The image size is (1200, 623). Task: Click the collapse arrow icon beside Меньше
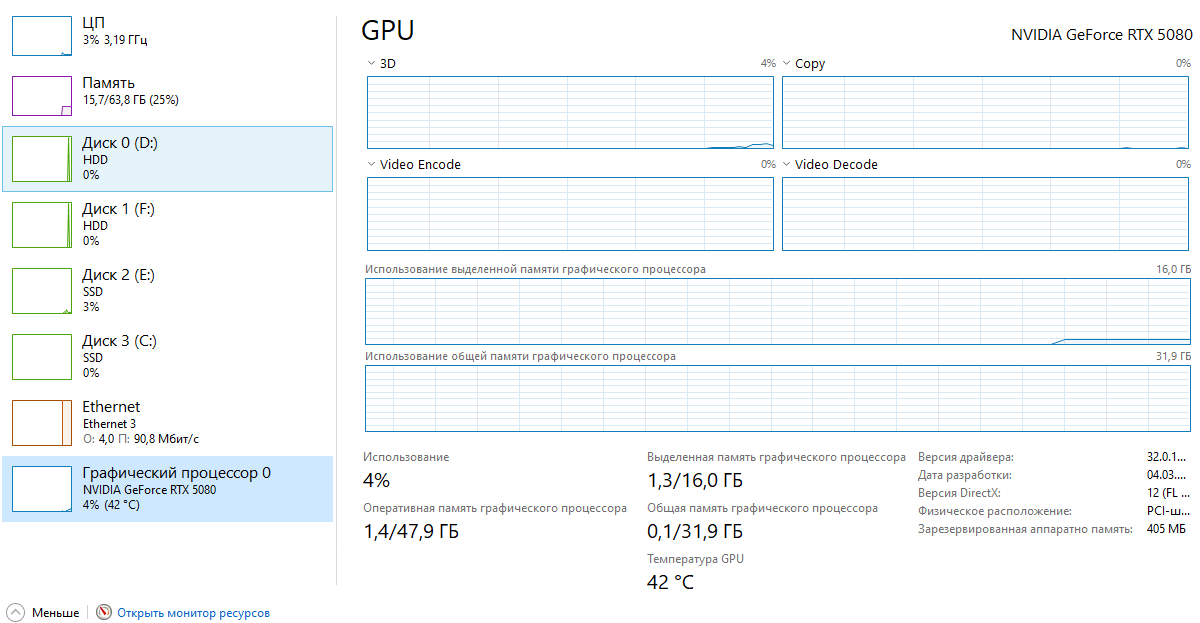(16, 613)
